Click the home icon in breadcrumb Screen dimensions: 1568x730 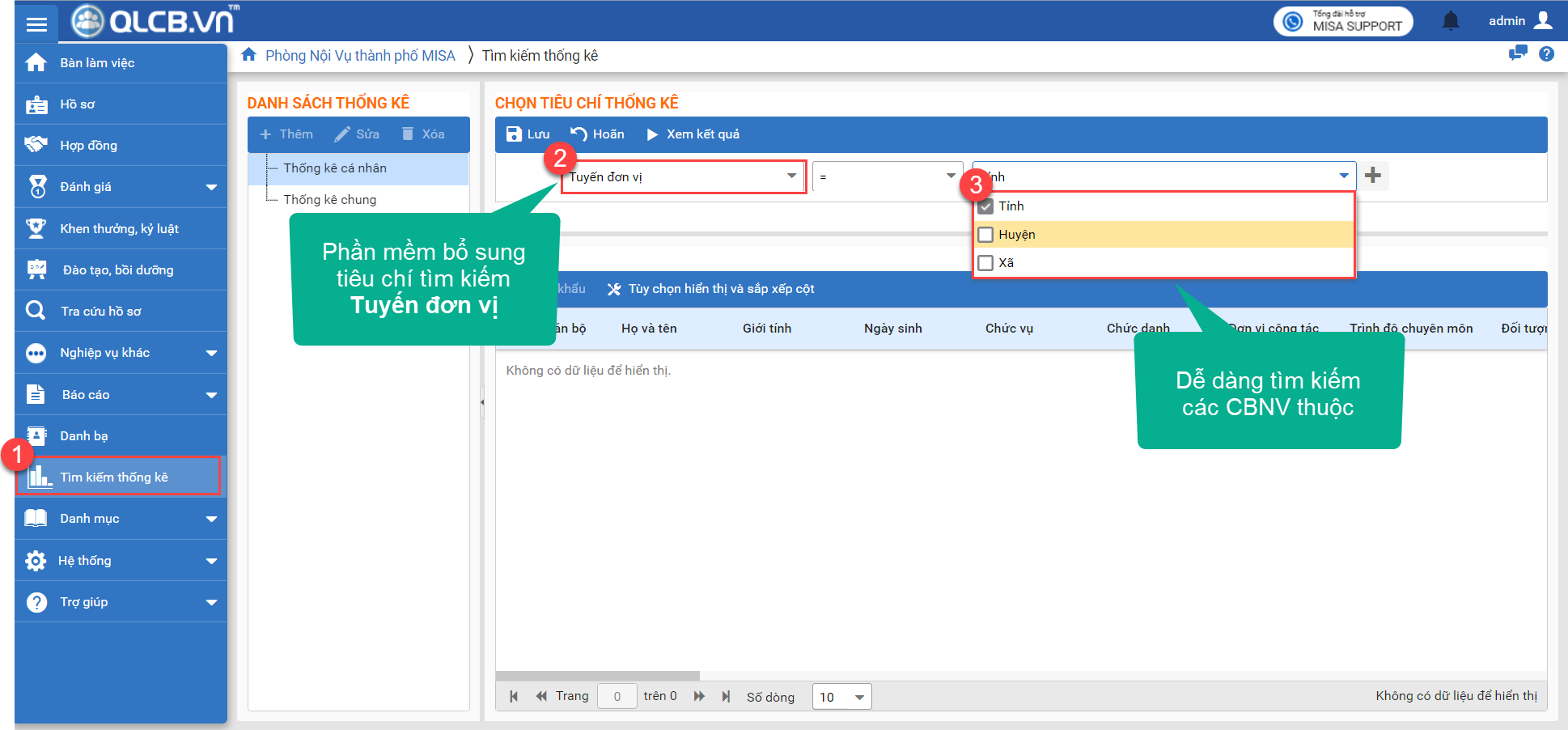point(249,55)
